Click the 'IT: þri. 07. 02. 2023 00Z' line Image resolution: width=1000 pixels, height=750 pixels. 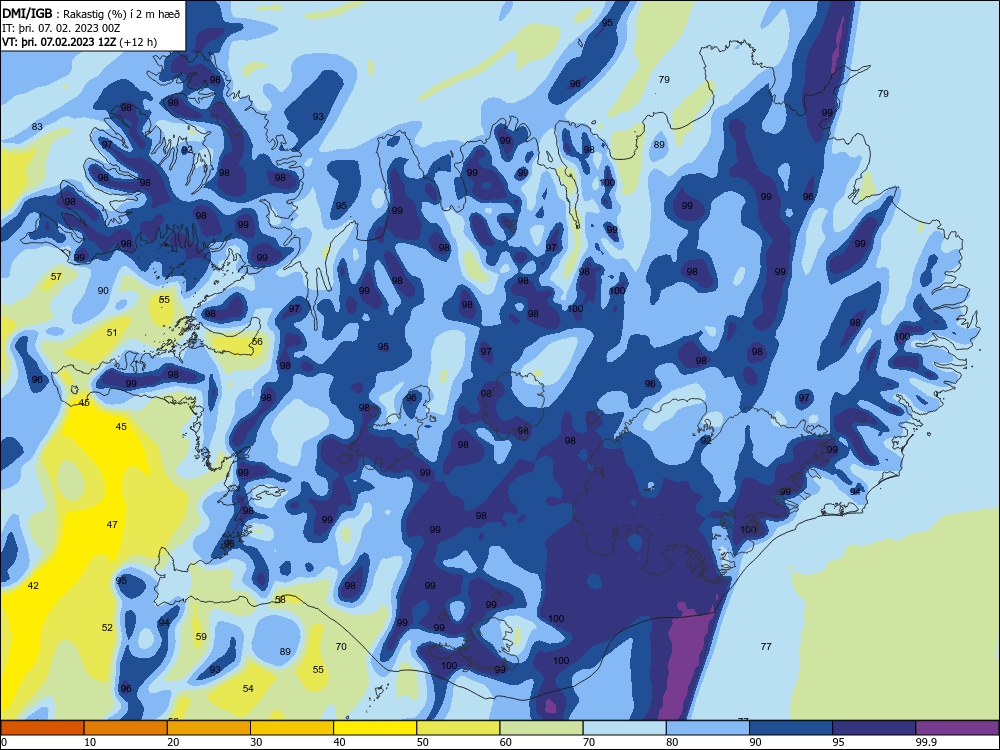click(x=61, y=28)
